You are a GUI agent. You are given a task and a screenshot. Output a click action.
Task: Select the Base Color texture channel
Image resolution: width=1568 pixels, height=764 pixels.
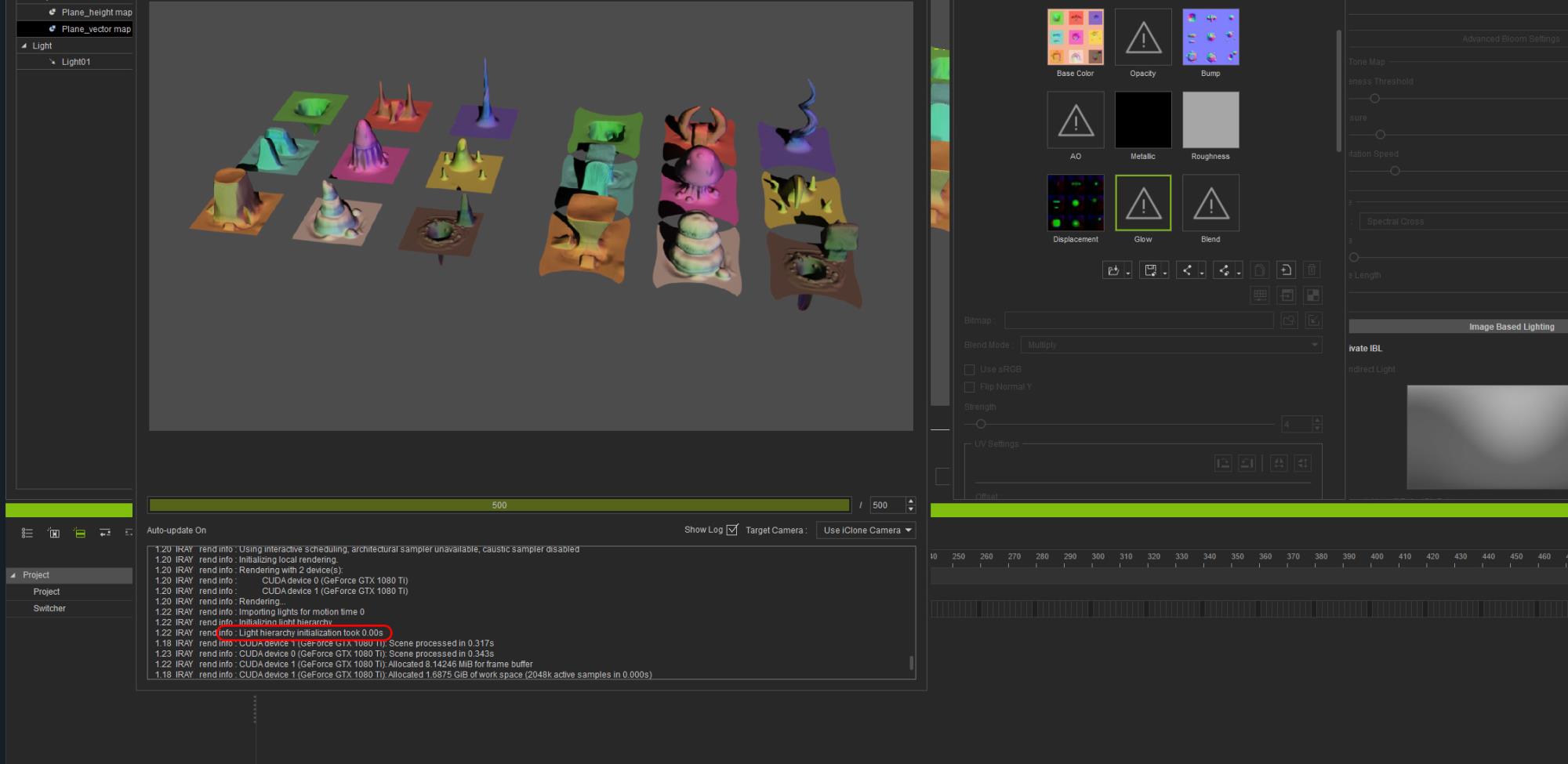(1075, 37)
